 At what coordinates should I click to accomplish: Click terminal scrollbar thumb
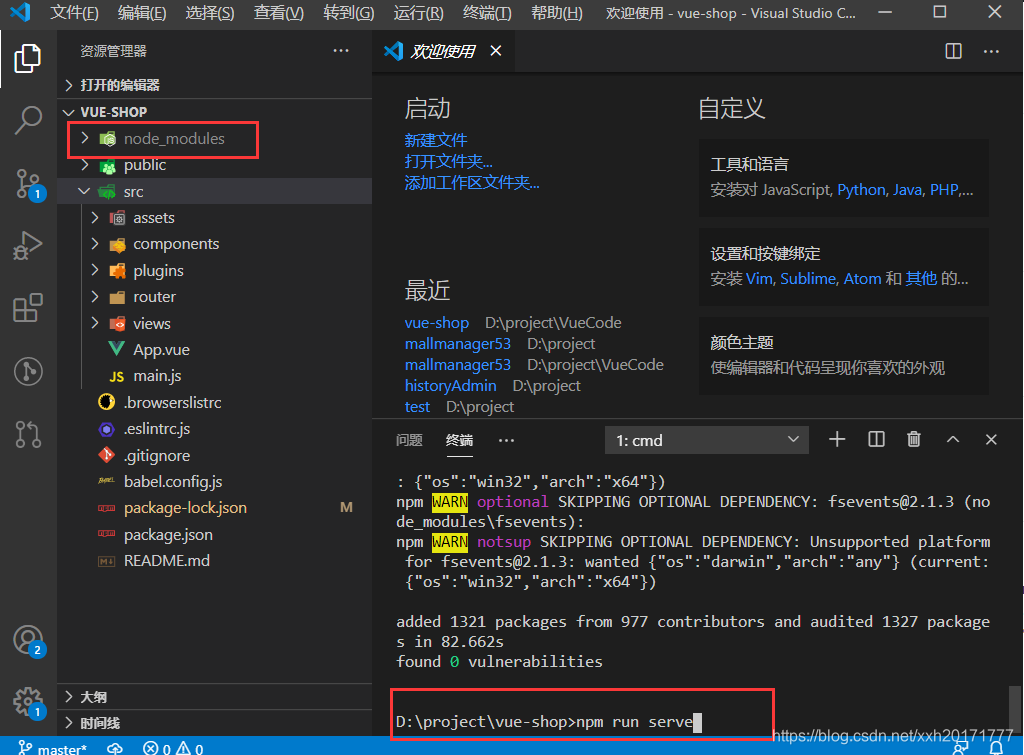[1015, 709]
